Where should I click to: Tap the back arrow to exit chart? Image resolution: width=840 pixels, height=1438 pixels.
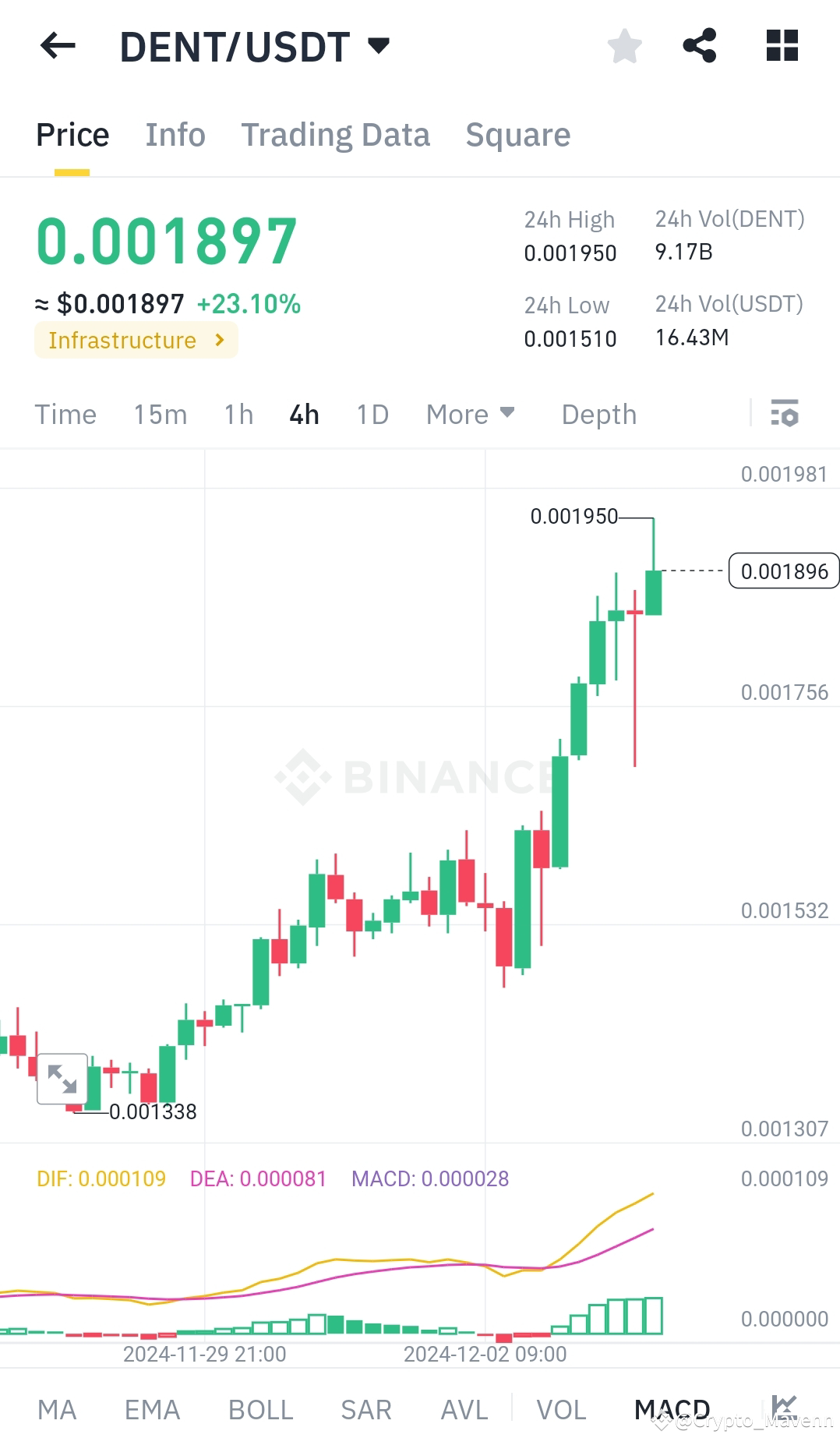tap(58, 47)
